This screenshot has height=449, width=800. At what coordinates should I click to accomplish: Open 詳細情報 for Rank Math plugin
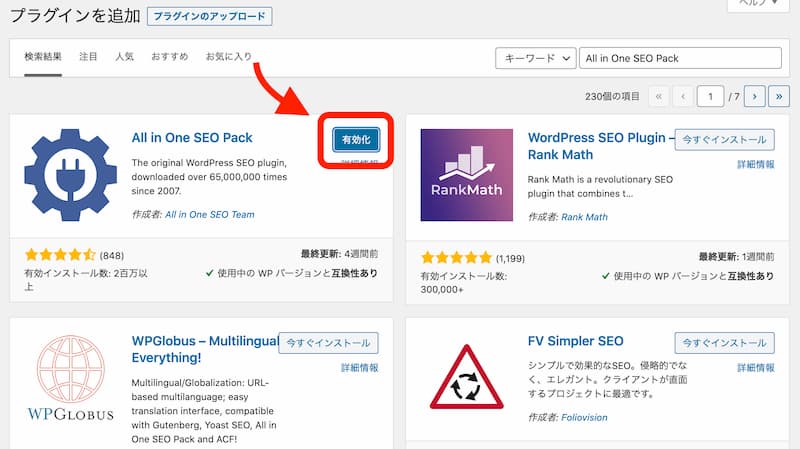point(756,164)
